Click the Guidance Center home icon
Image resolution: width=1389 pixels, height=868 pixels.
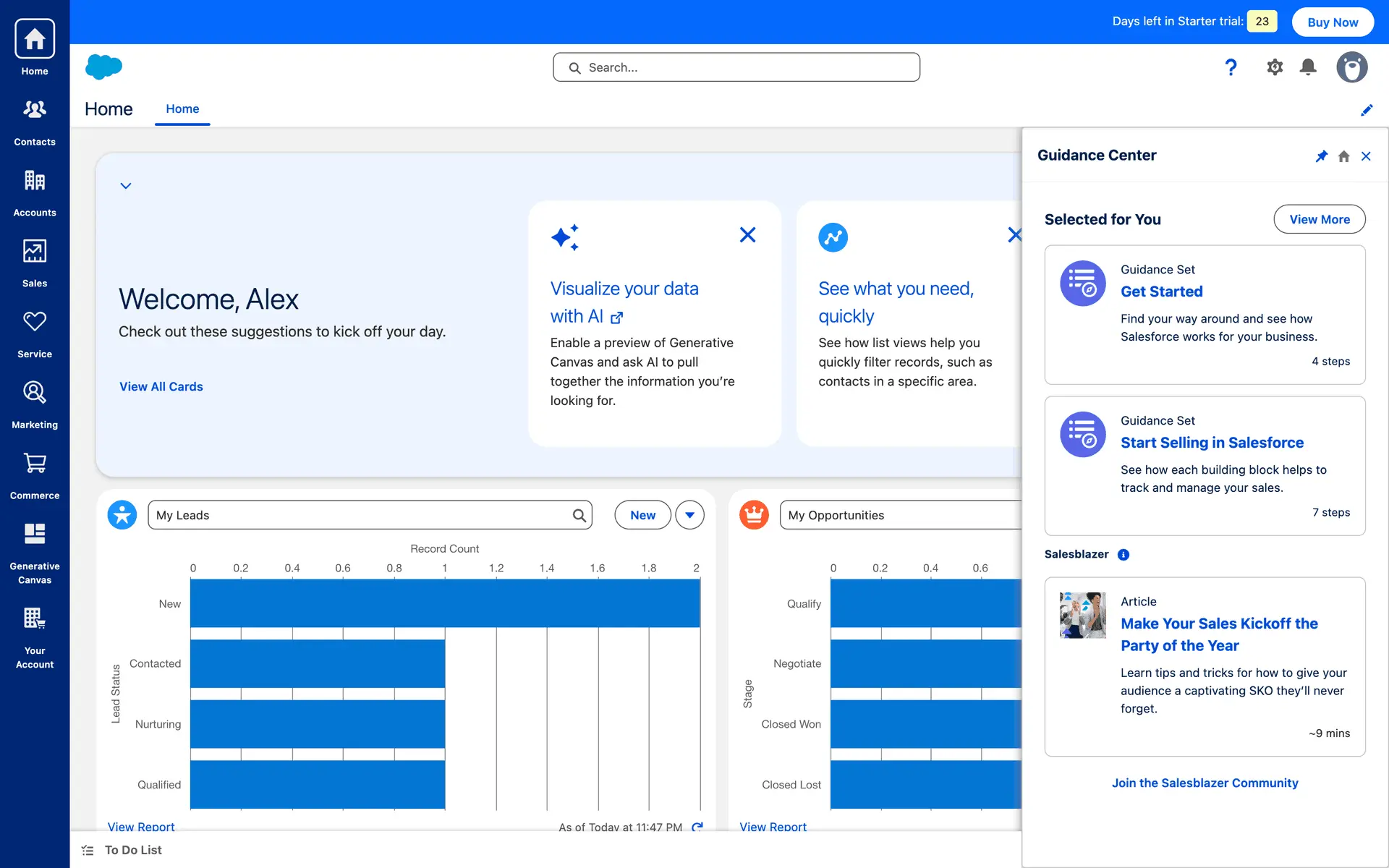click(x=1343, y=156)
